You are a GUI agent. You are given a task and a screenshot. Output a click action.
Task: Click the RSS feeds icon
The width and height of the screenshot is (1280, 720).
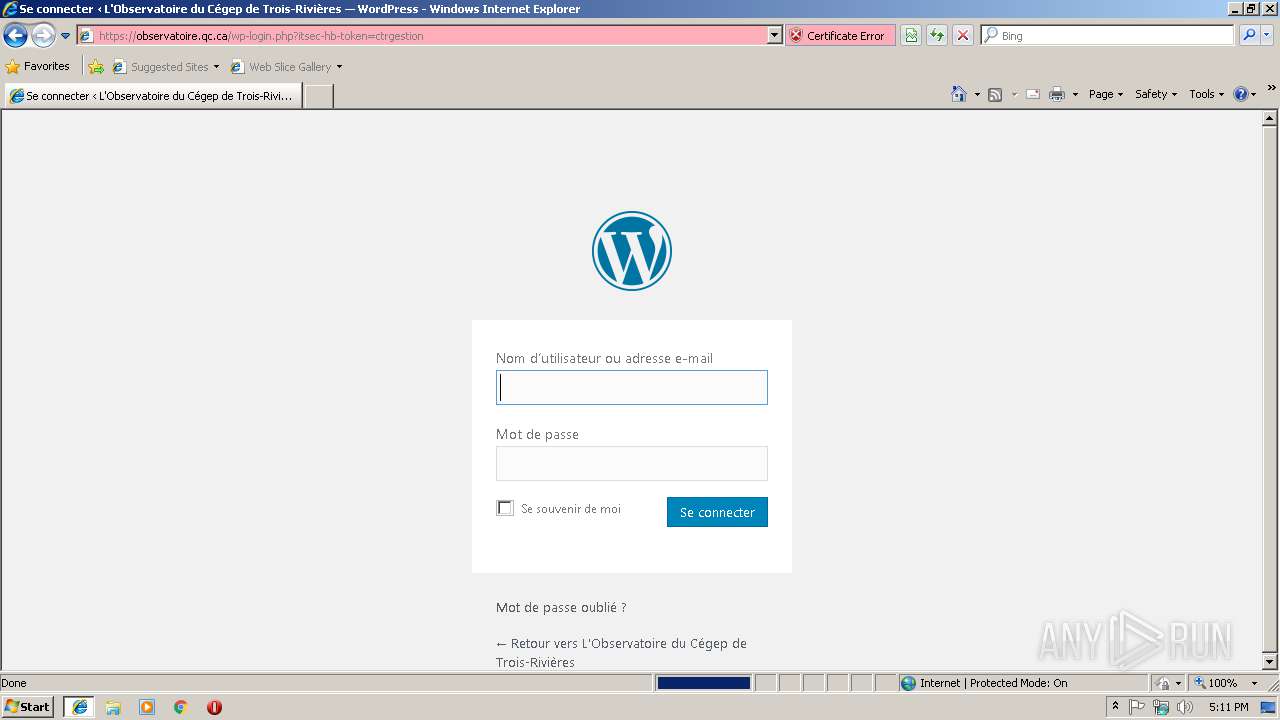pos(995,94)
